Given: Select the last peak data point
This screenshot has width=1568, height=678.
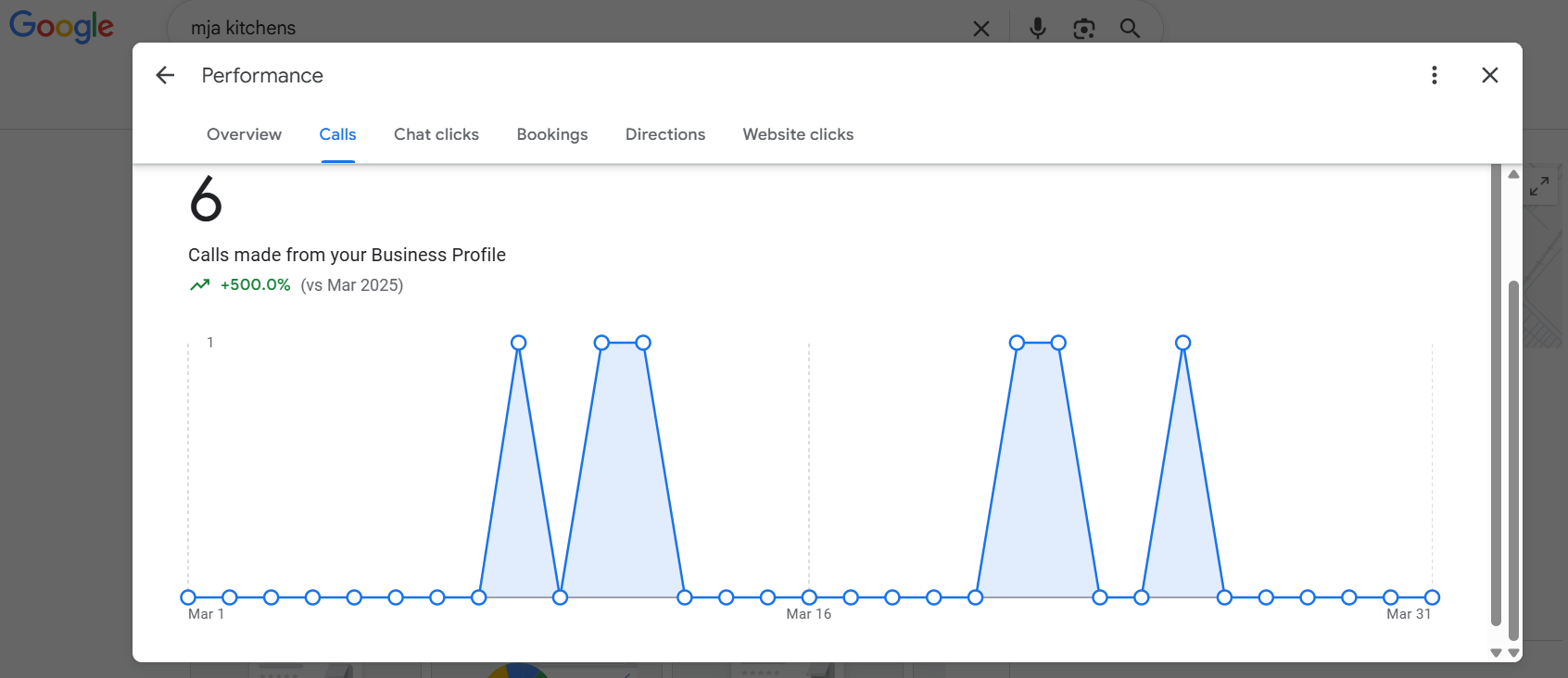Looking at the screenshot, I should point(1182,343).
